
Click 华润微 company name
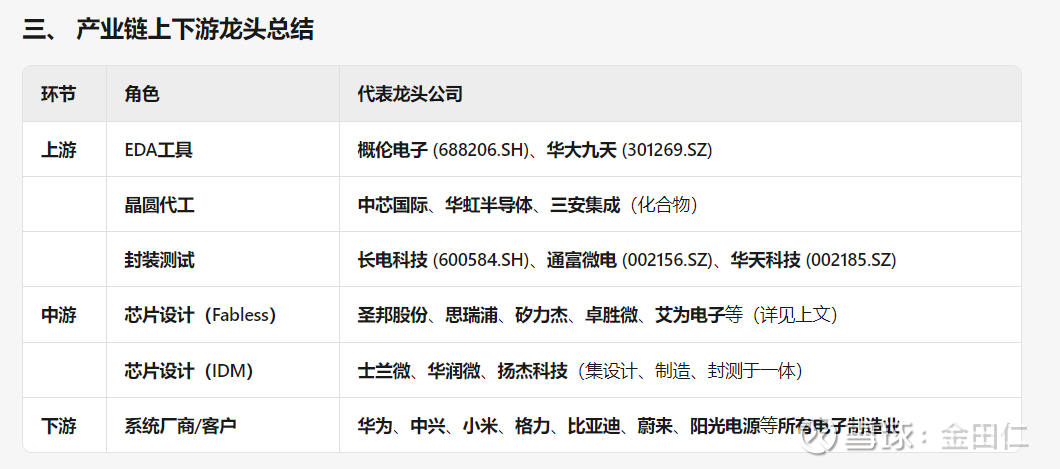tap(454, 370)
